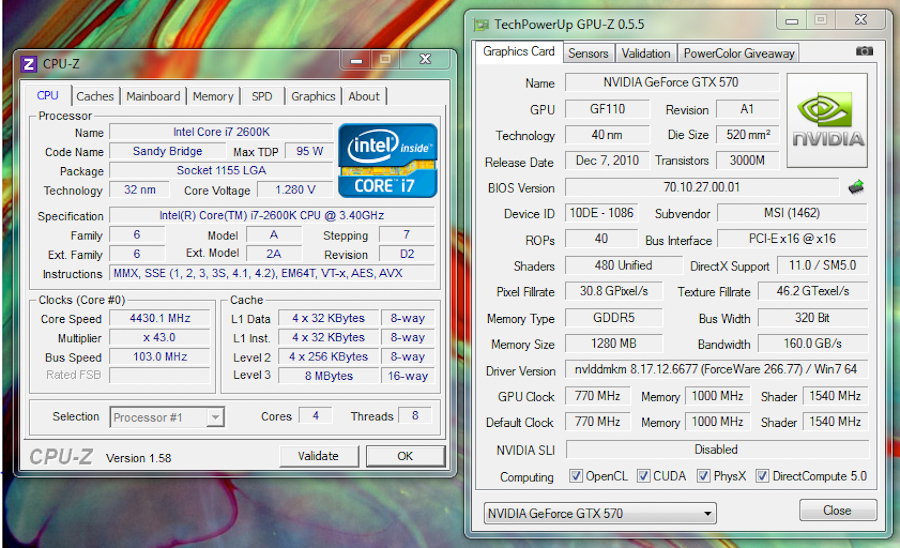Click the BIOS save chip icon in GPU-Z
This screenshot has height=548, width=900.
856,187
